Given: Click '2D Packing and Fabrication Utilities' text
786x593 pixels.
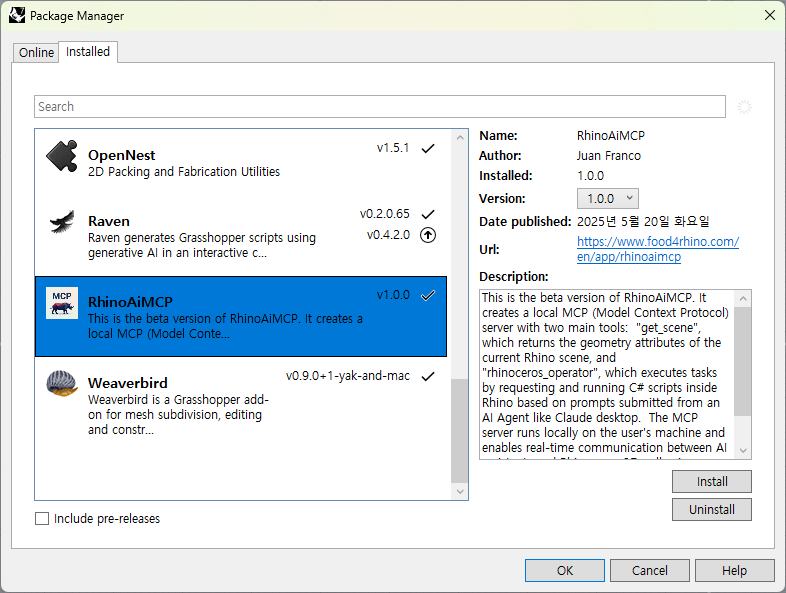Looking at the screenshot, I should [184, 171].
